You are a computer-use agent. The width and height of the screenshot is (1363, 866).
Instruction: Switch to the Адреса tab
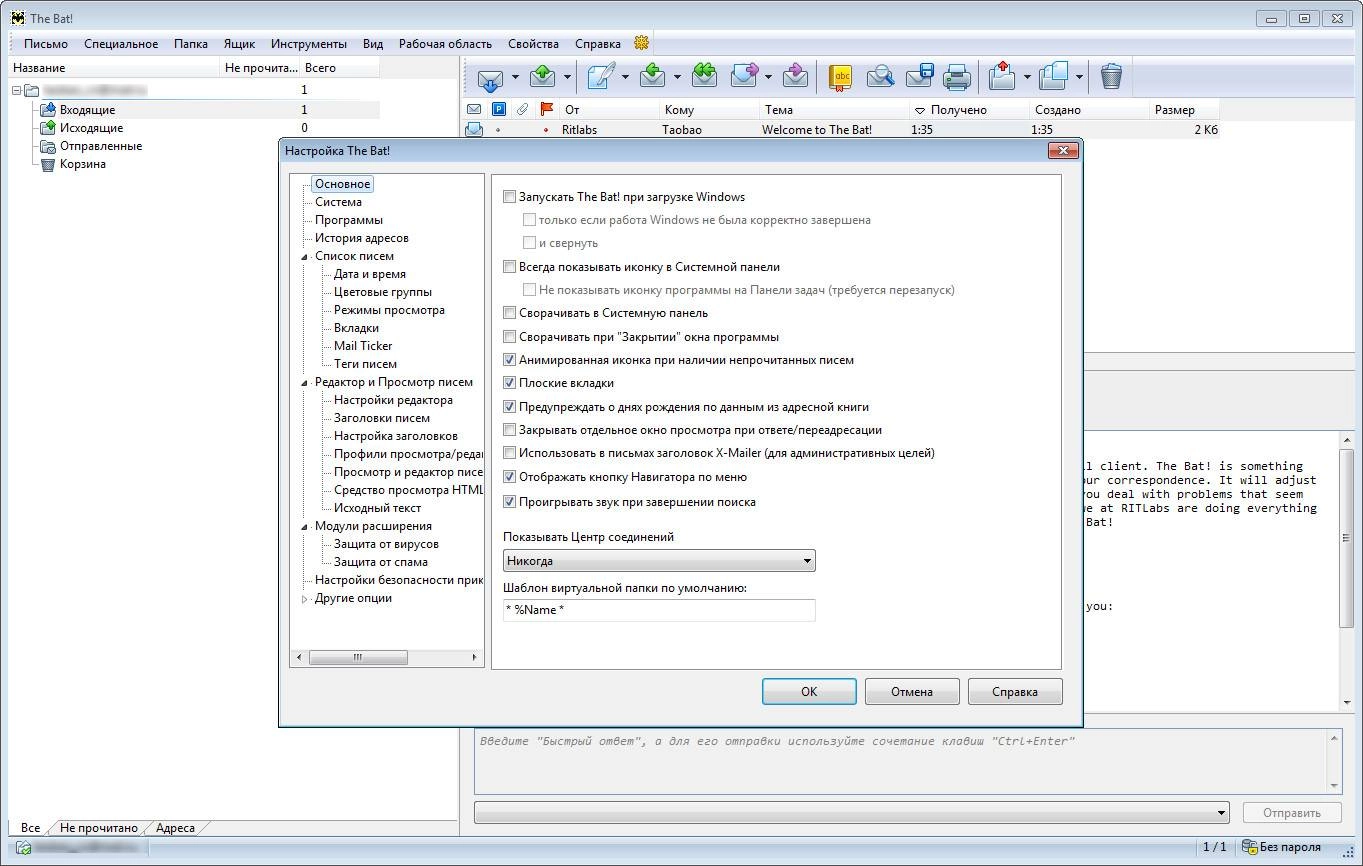[x=175, y=827]
